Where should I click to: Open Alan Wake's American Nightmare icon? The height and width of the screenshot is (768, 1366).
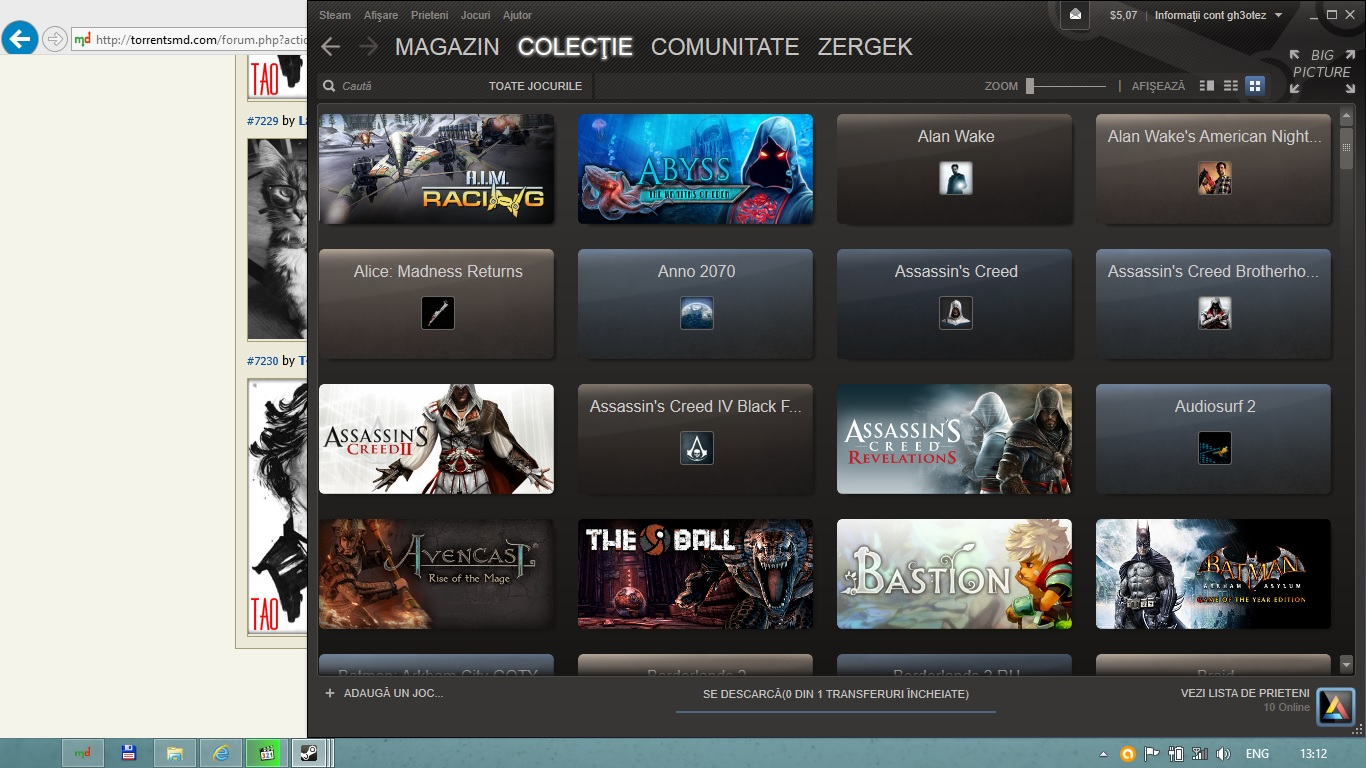(x=1214, y=178)
